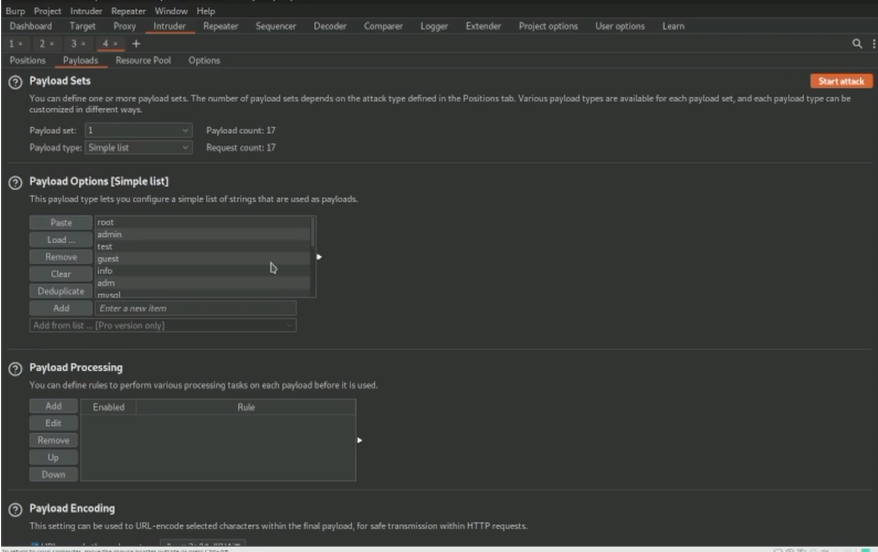This screenshot has height=552, width=878.
Task: Click arrow expander beside payload list
Action: [319, 257]
